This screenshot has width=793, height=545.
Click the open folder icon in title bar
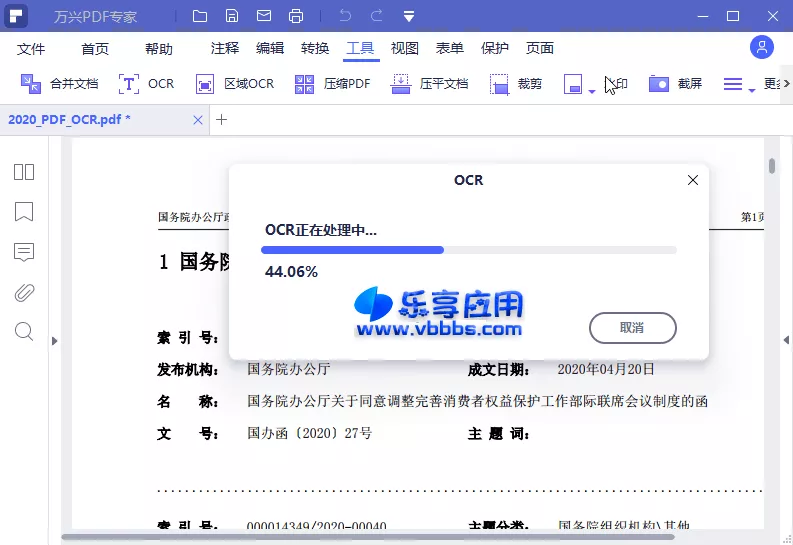[200, 16]
